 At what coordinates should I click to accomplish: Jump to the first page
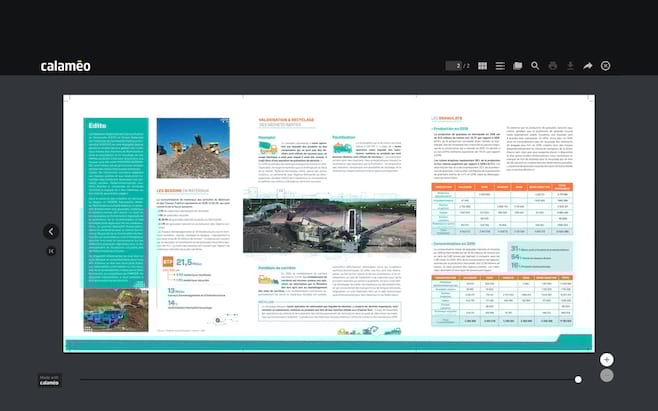[51, 251]
